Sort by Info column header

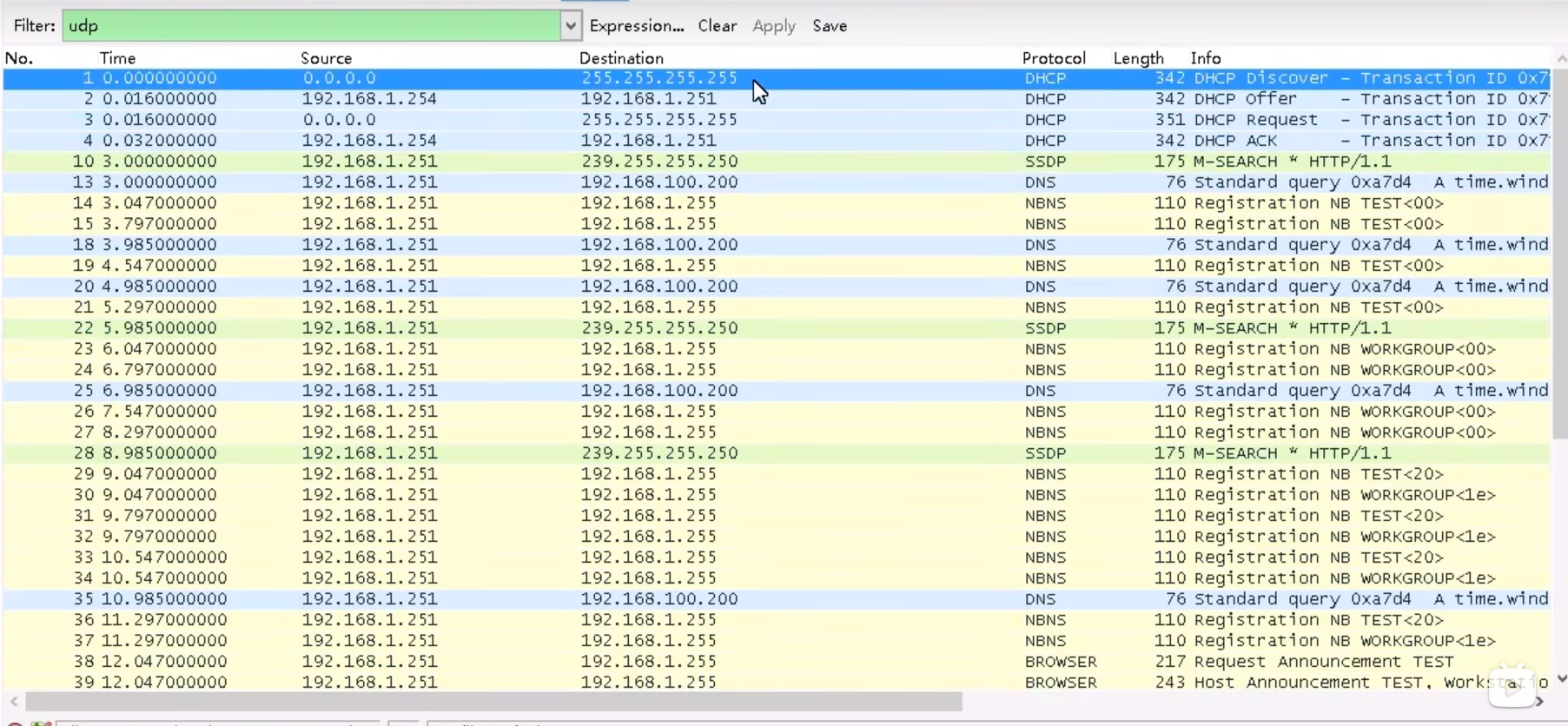(1206, 58)
